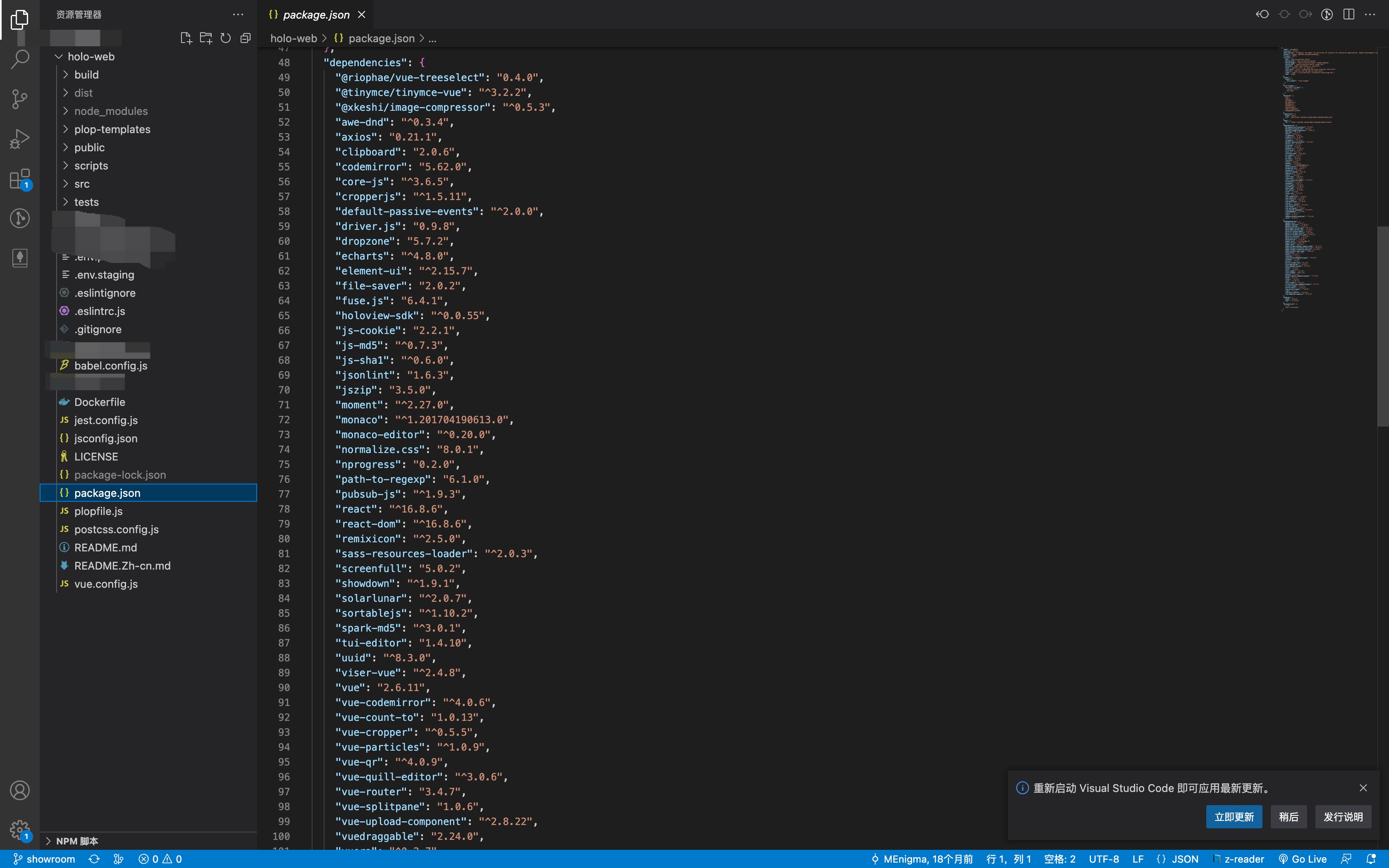Close the package.json editor tab
Viewport: 1389px width, 868px height.
[x=362, y=14]
